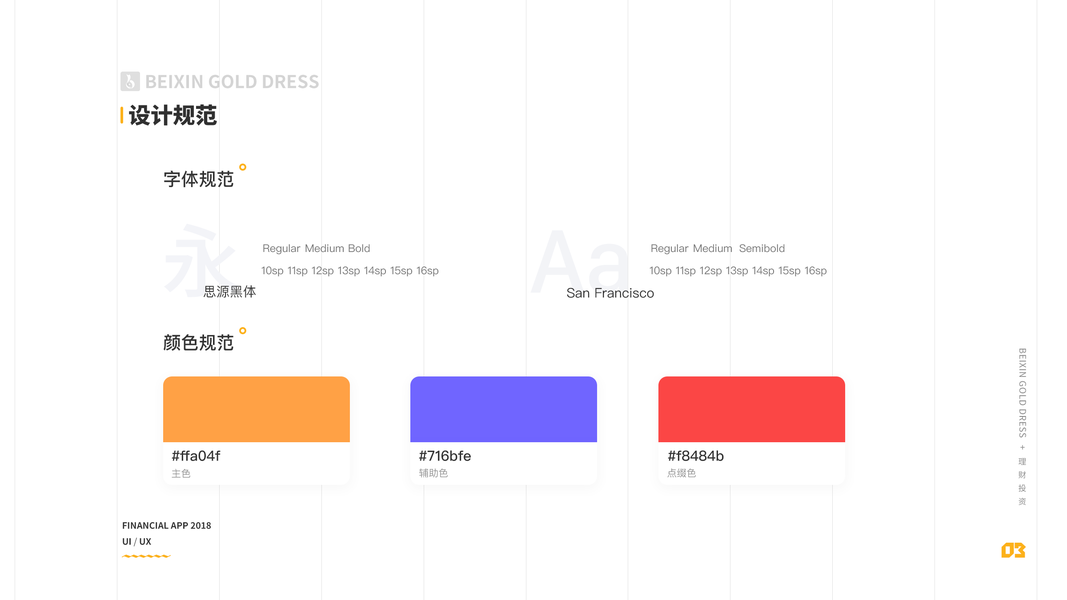
Task: Click the orange circle beside 颜色规范
Action: (242, 331)
